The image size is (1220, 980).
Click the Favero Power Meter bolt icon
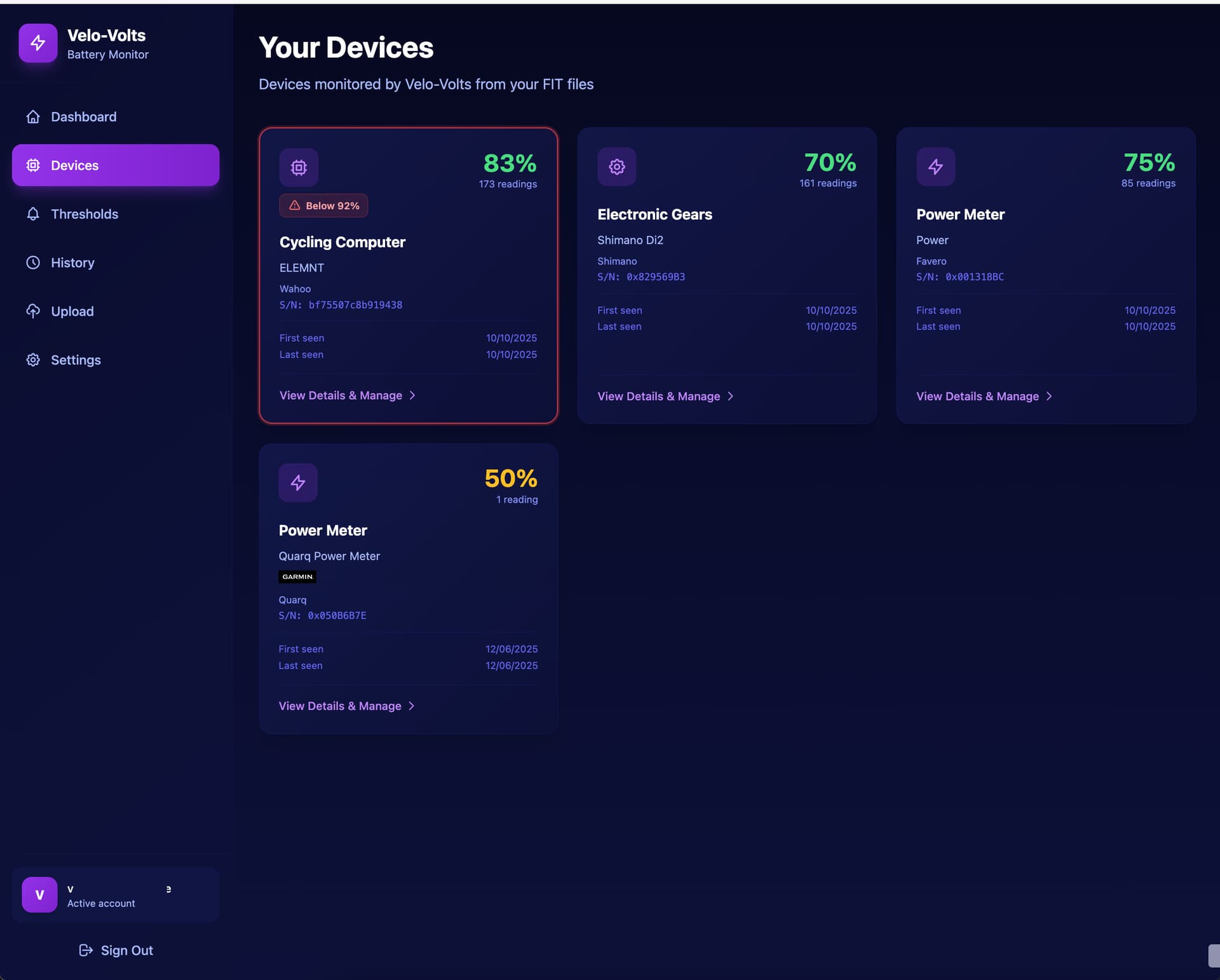coord(935,167)
